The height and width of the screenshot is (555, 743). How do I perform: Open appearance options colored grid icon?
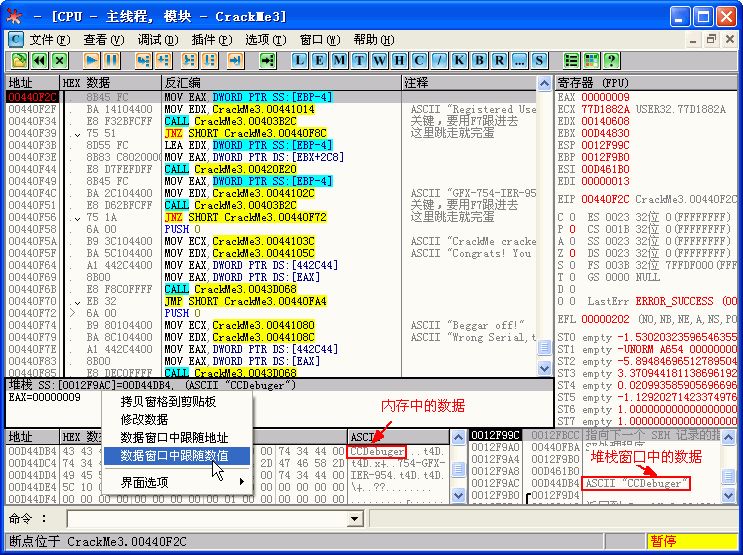click(x=591, y=61)
